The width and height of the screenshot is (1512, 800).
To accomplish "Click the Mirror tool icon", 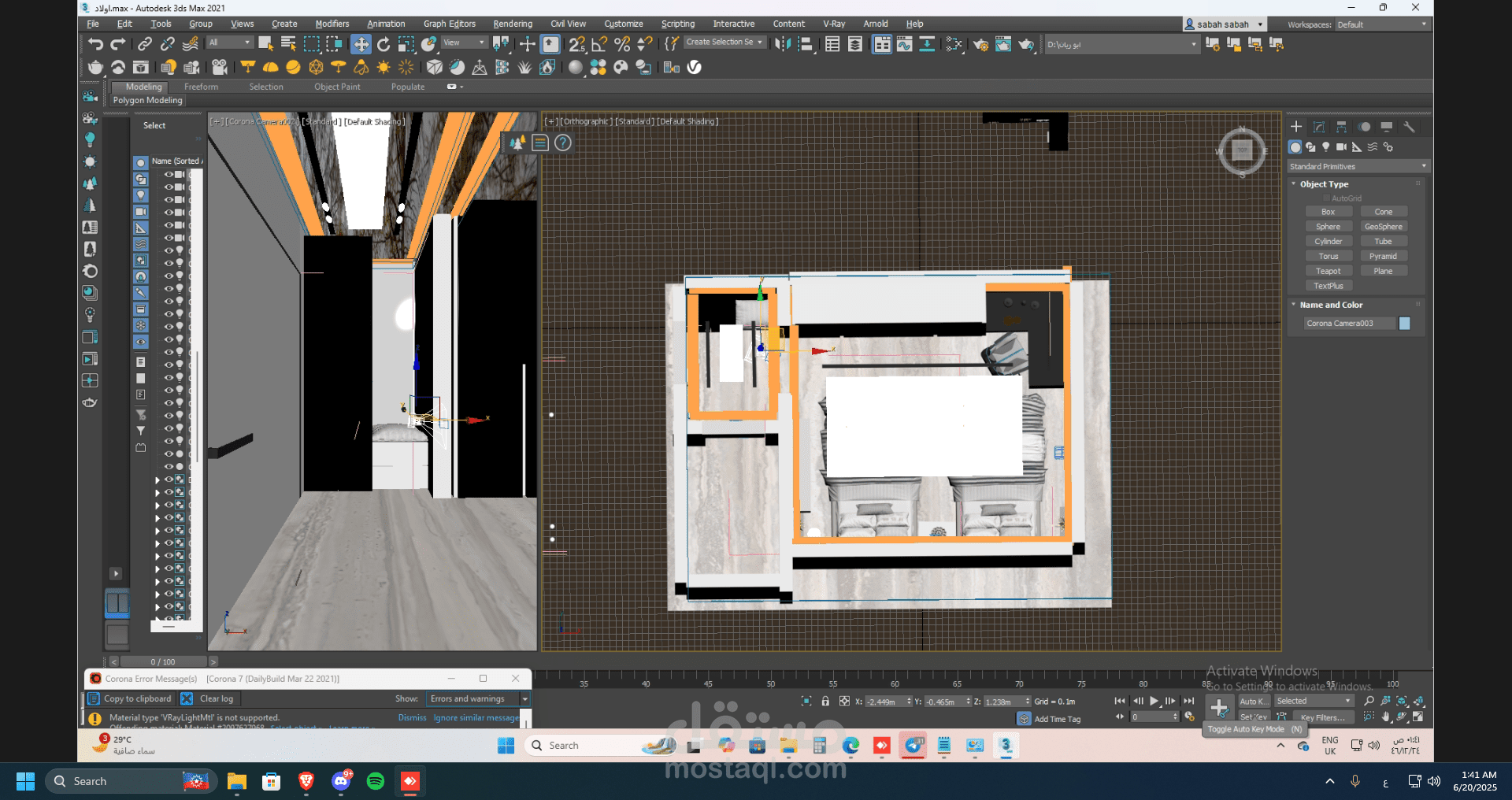I will click(x=782, y=44).
